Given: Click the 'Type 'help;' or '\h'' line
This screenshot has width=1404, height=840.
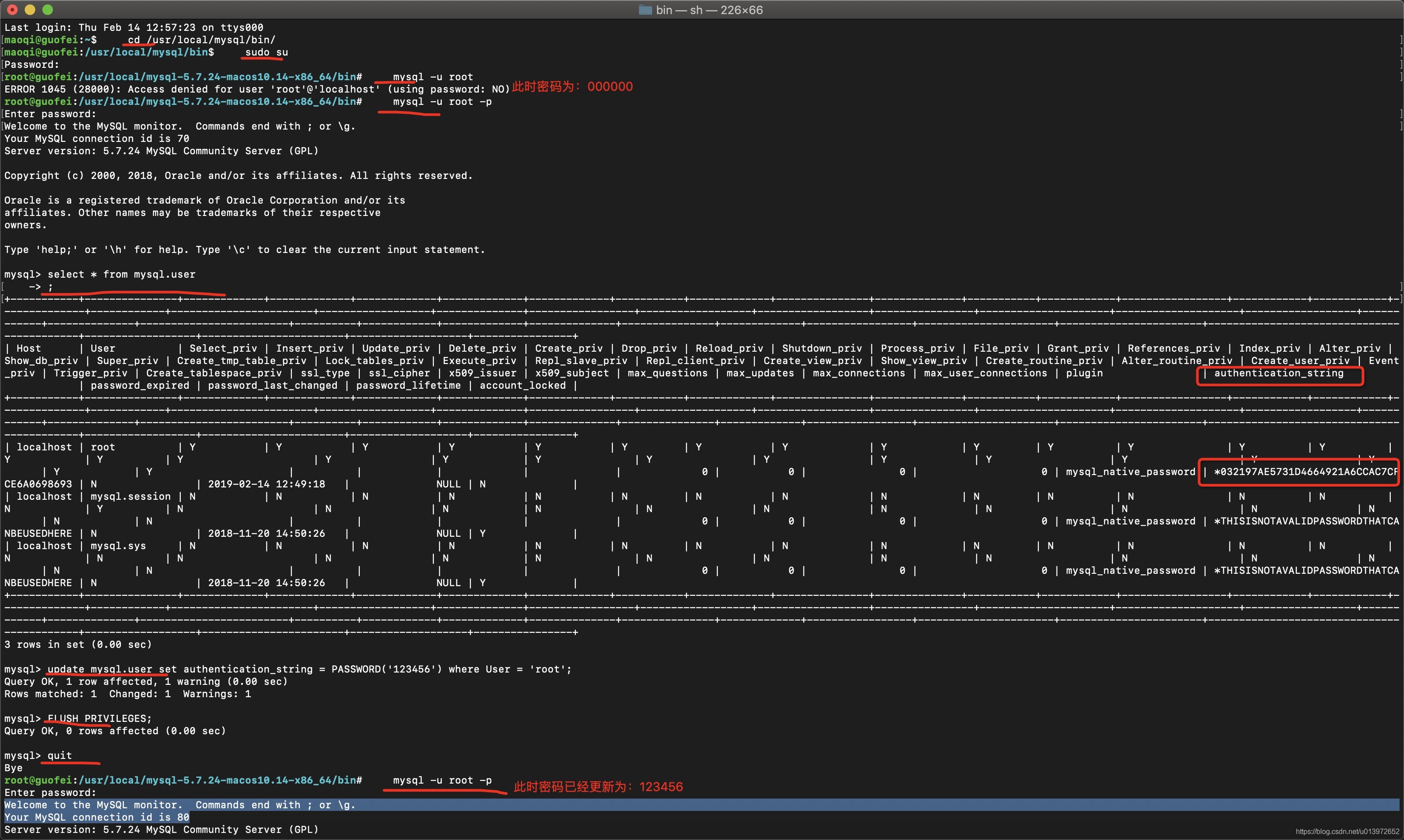Looking at the screenshot, I should 245,249.
